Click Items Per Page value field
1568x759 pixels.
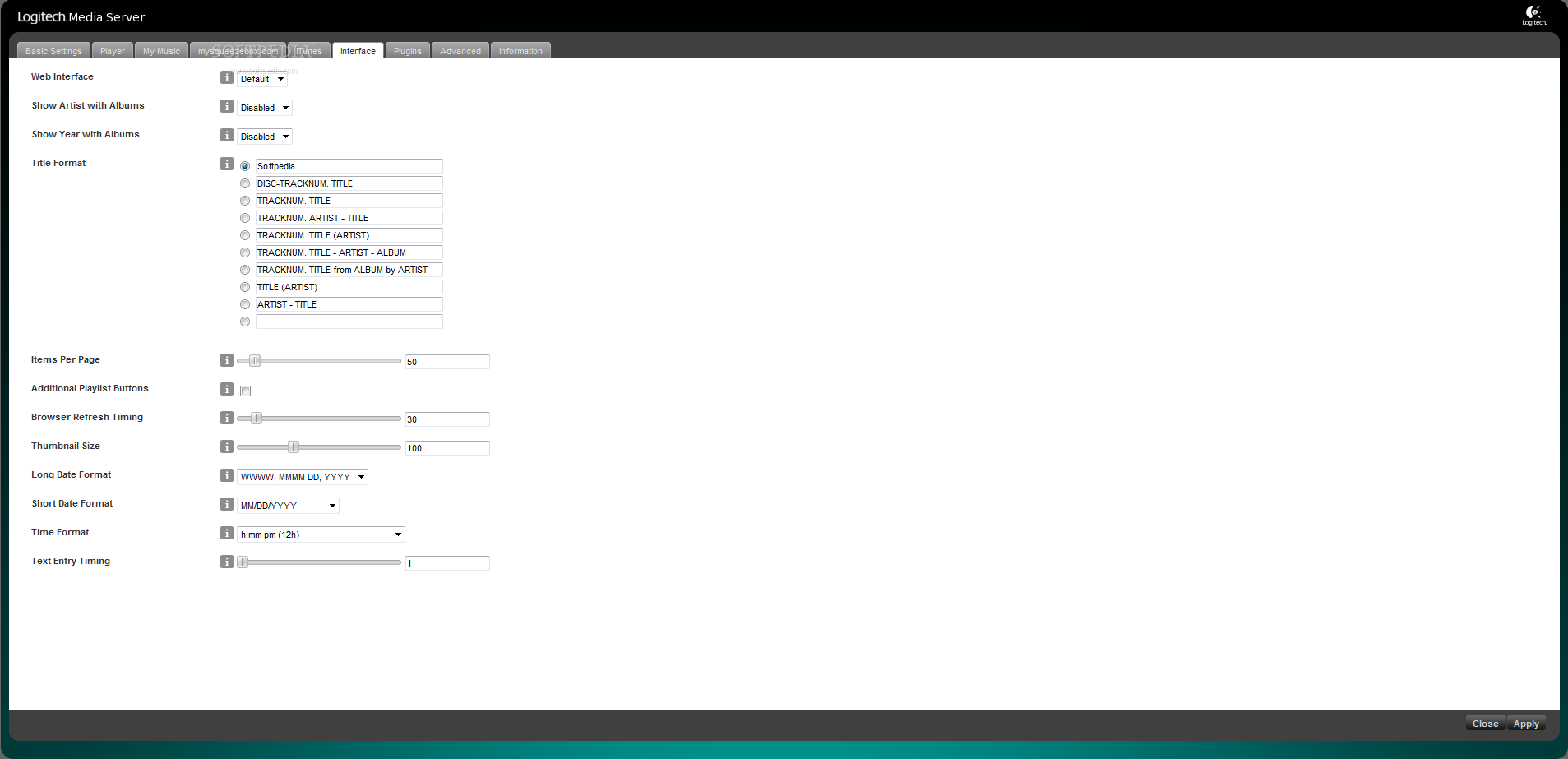447,362
